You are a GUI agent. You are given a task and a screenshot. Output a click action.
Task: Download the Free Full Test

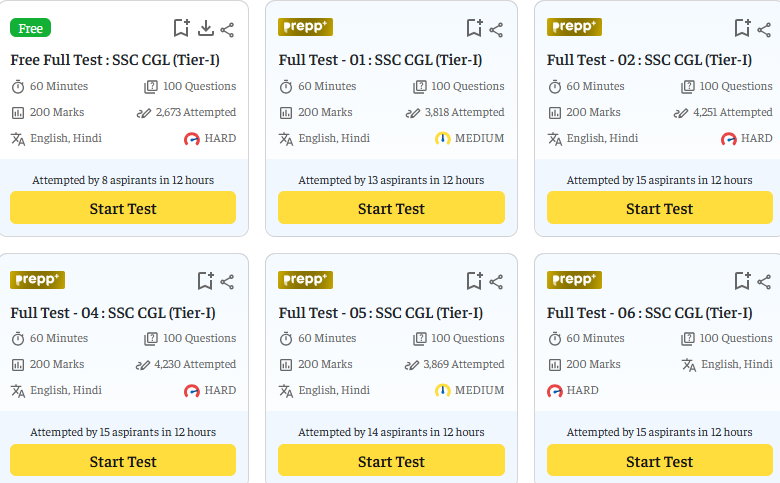pos(205,29)
